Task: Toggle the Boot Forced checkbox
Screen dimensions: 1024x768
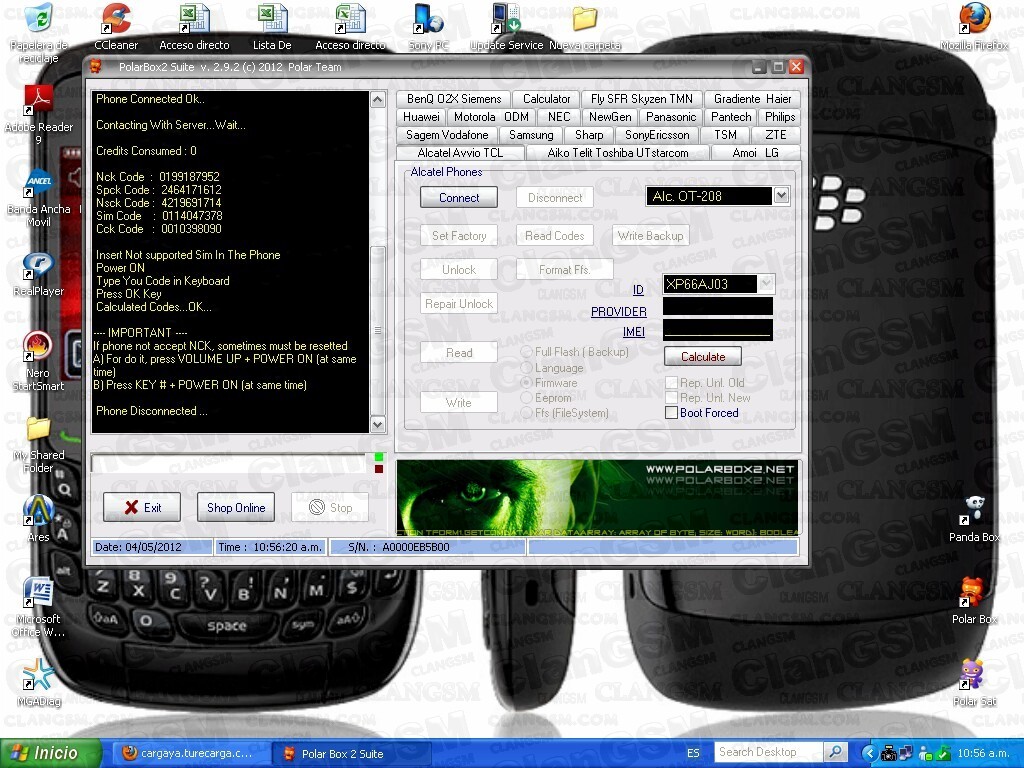Action: [671, 413]
